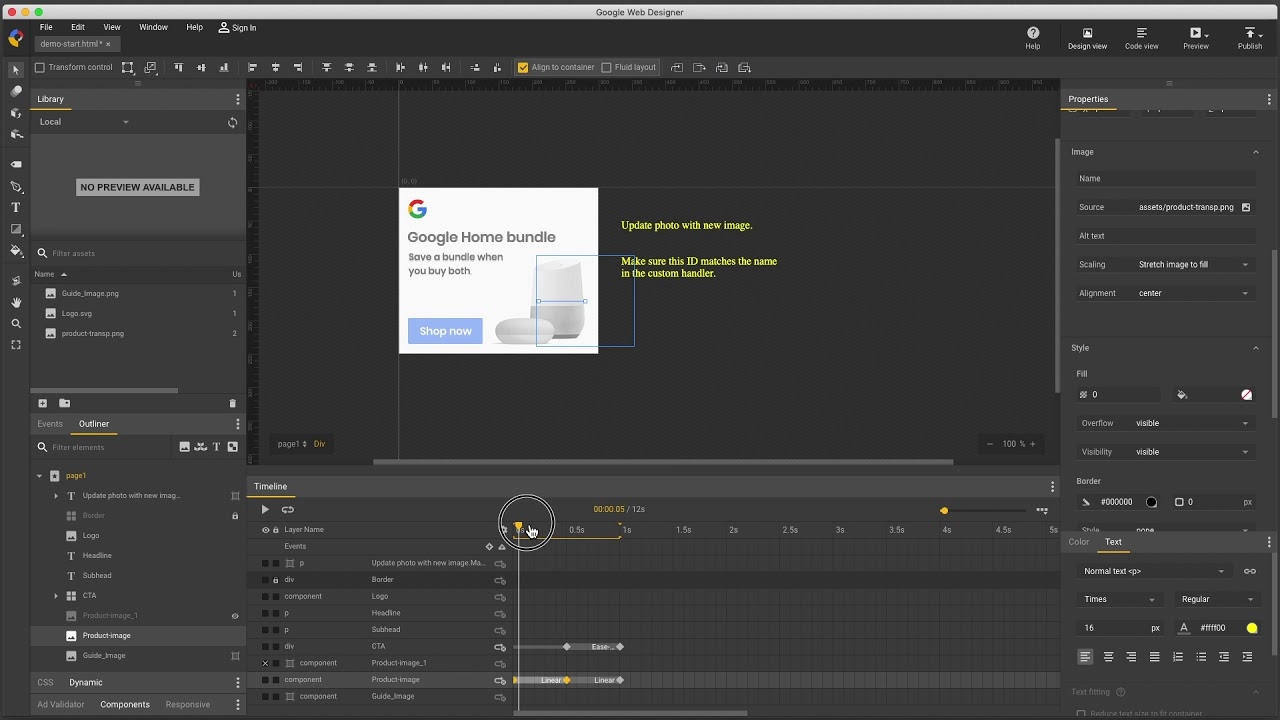Screen dimensions: 1280x720
Task: Toggle lock on Subhead timeline layer
Action: pos(276,630)
